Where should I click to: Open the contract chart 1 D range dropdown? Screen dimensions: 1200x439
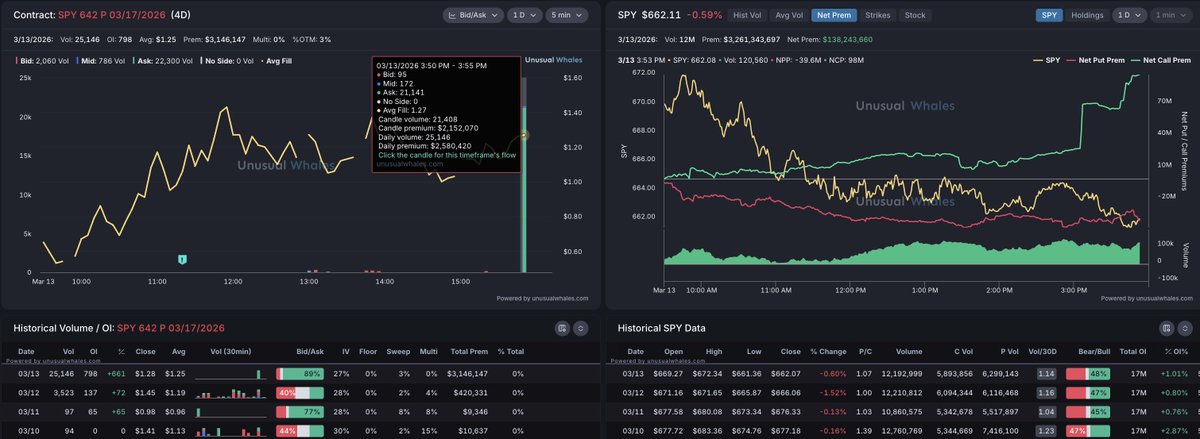tap(525, 15)
